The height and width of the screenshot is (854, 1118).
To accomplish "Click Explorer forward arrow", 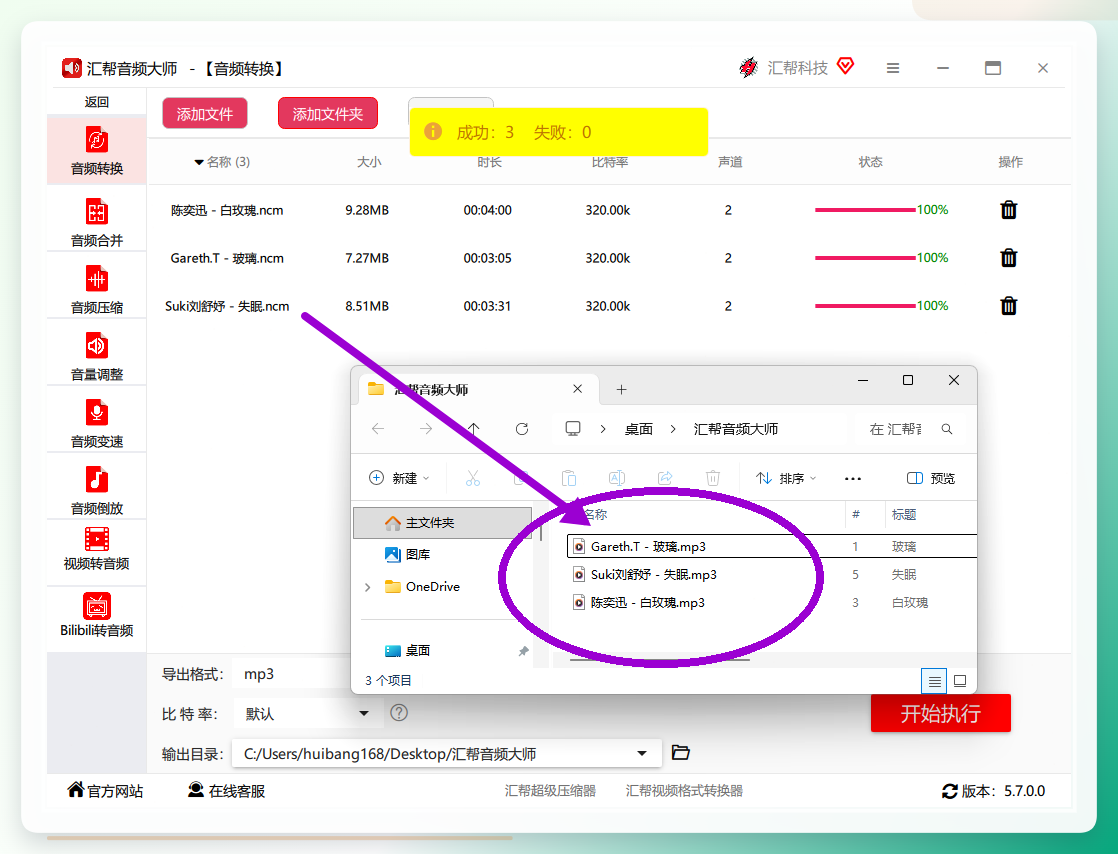I will [426, 429].
